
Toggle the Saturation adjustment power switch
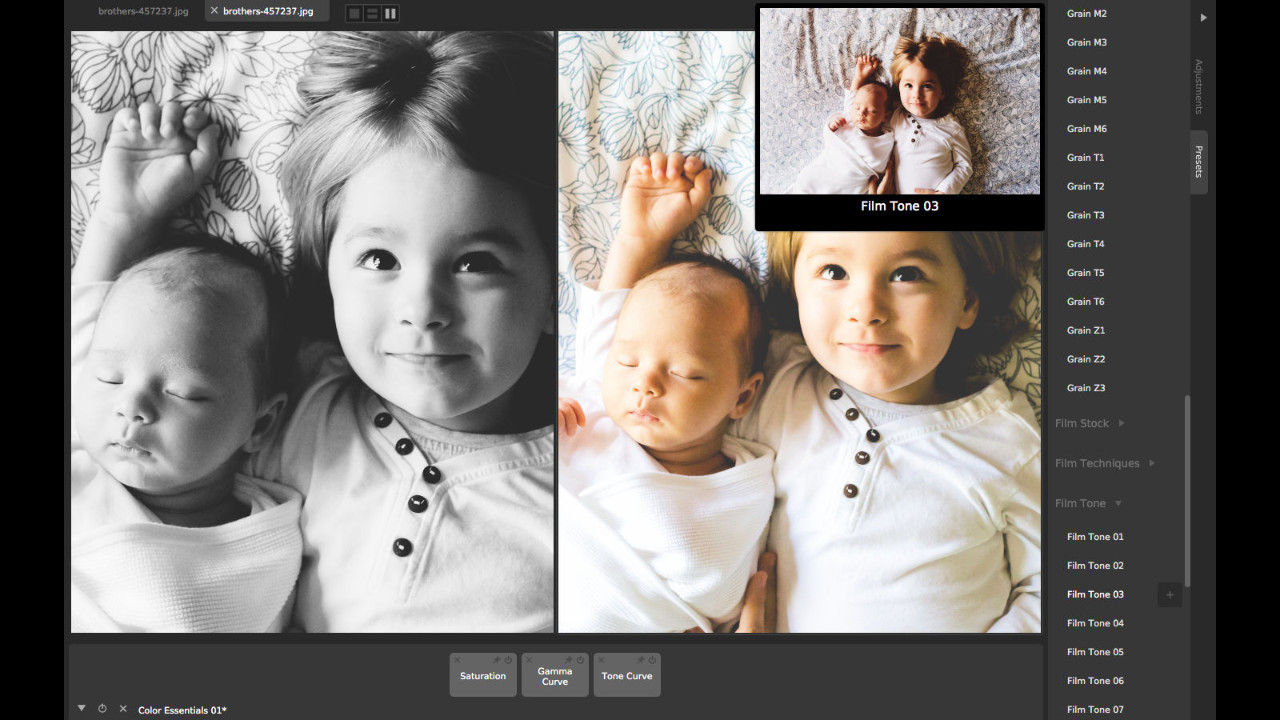508,660
